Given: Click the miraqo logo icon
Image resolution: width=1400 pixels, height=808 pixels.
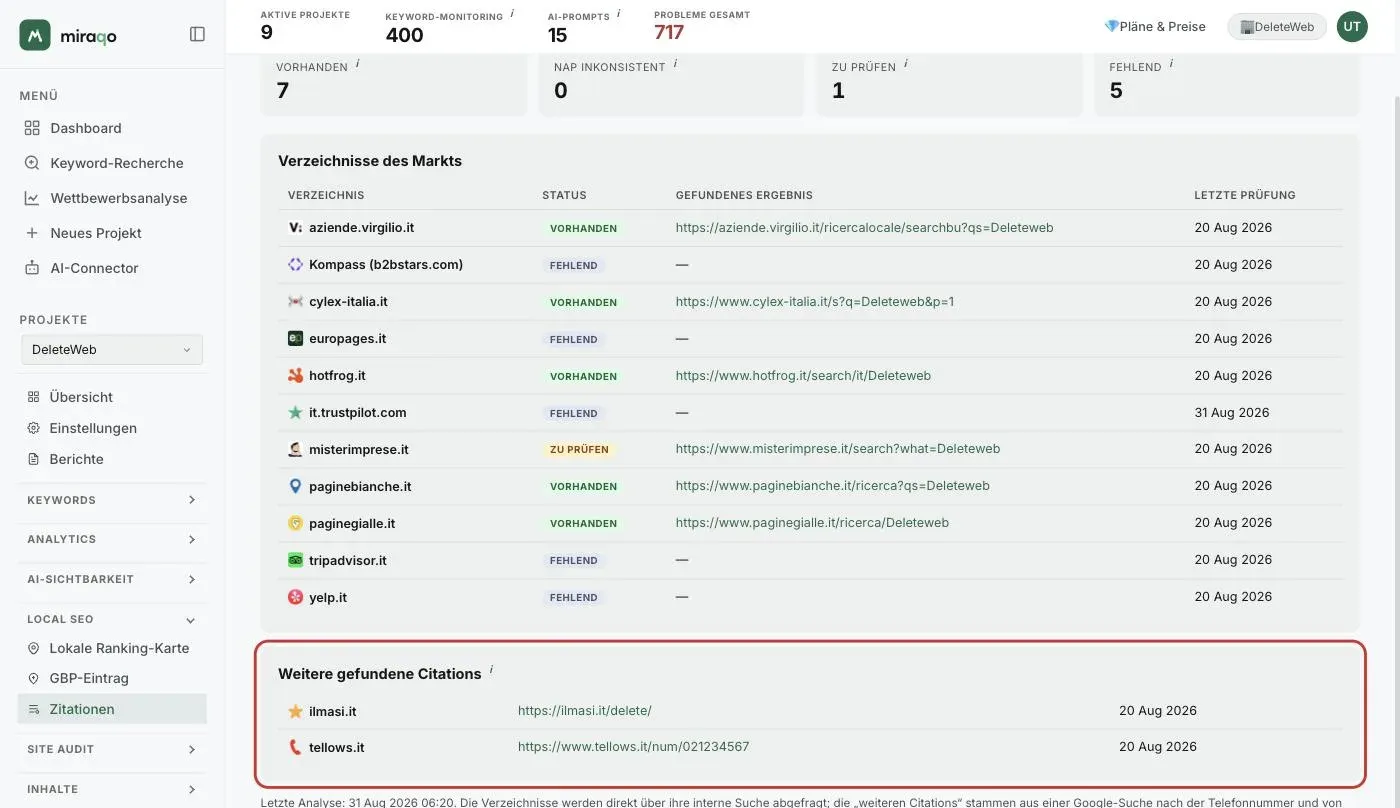Looking at the screenshot, I should [35, 35].
